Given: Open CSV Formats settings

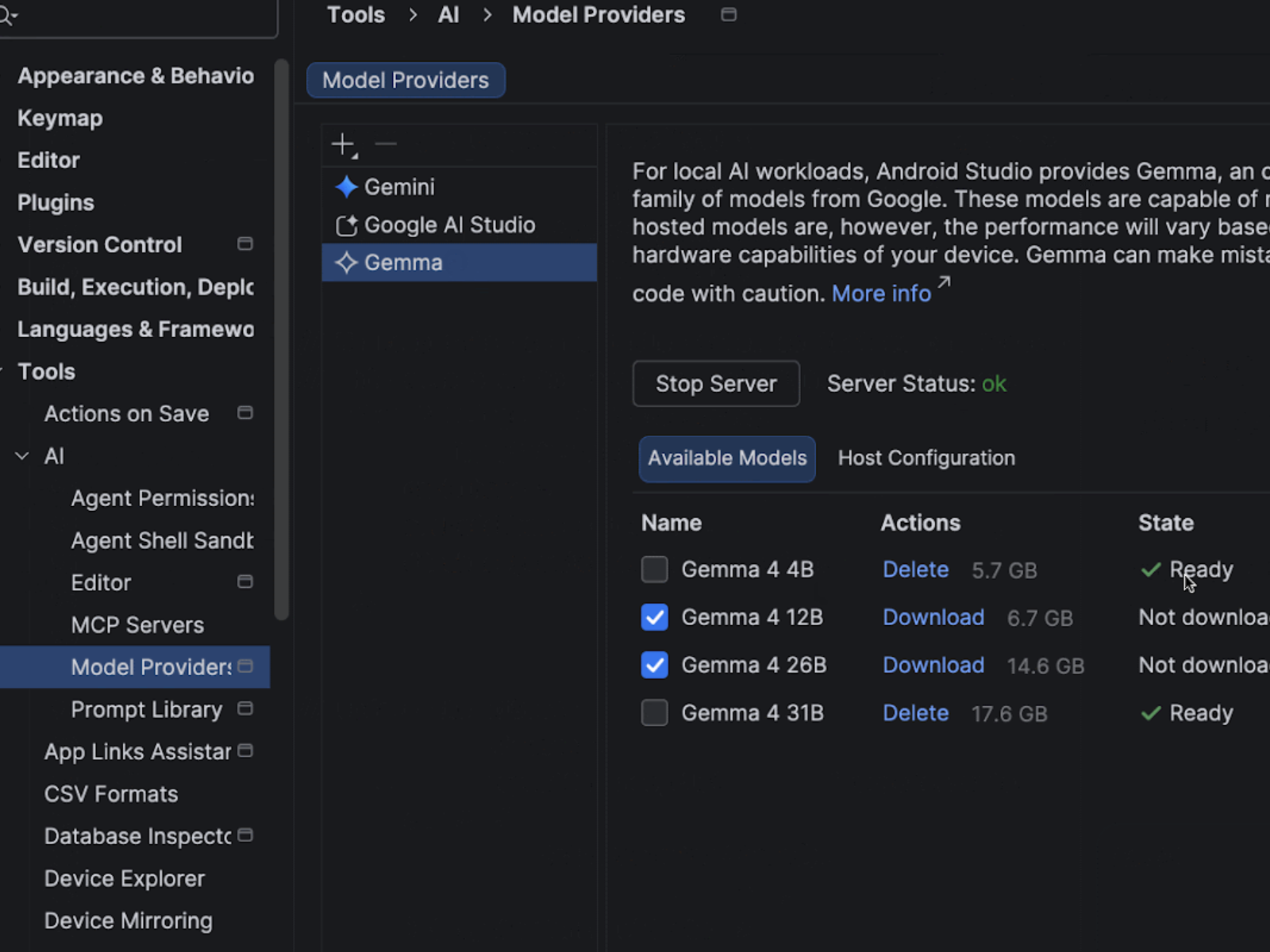Looking at the screenshot, I should pyautogui.click(x=111, y=794).
